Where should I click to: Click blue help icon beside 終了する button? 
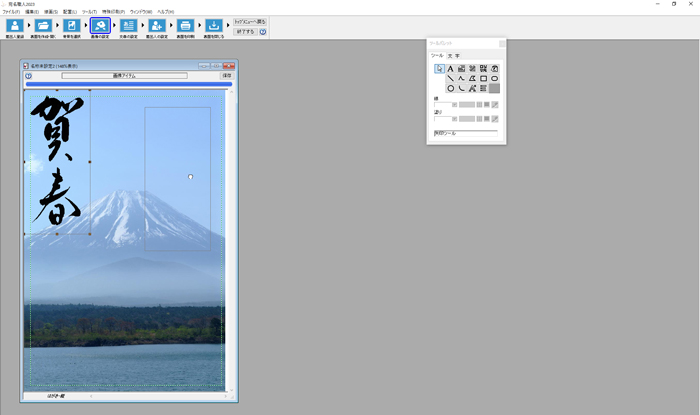click(x=263, y=32)
